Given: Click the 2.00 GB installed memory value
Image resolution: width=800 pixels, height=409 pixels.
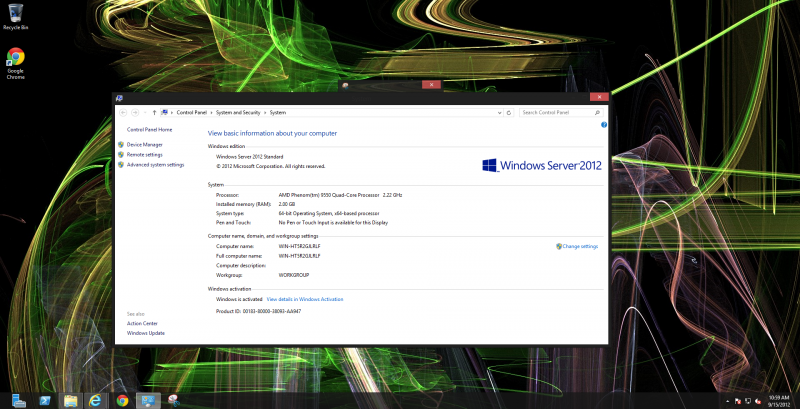Looking at the screenshot, I should [287, 204].
